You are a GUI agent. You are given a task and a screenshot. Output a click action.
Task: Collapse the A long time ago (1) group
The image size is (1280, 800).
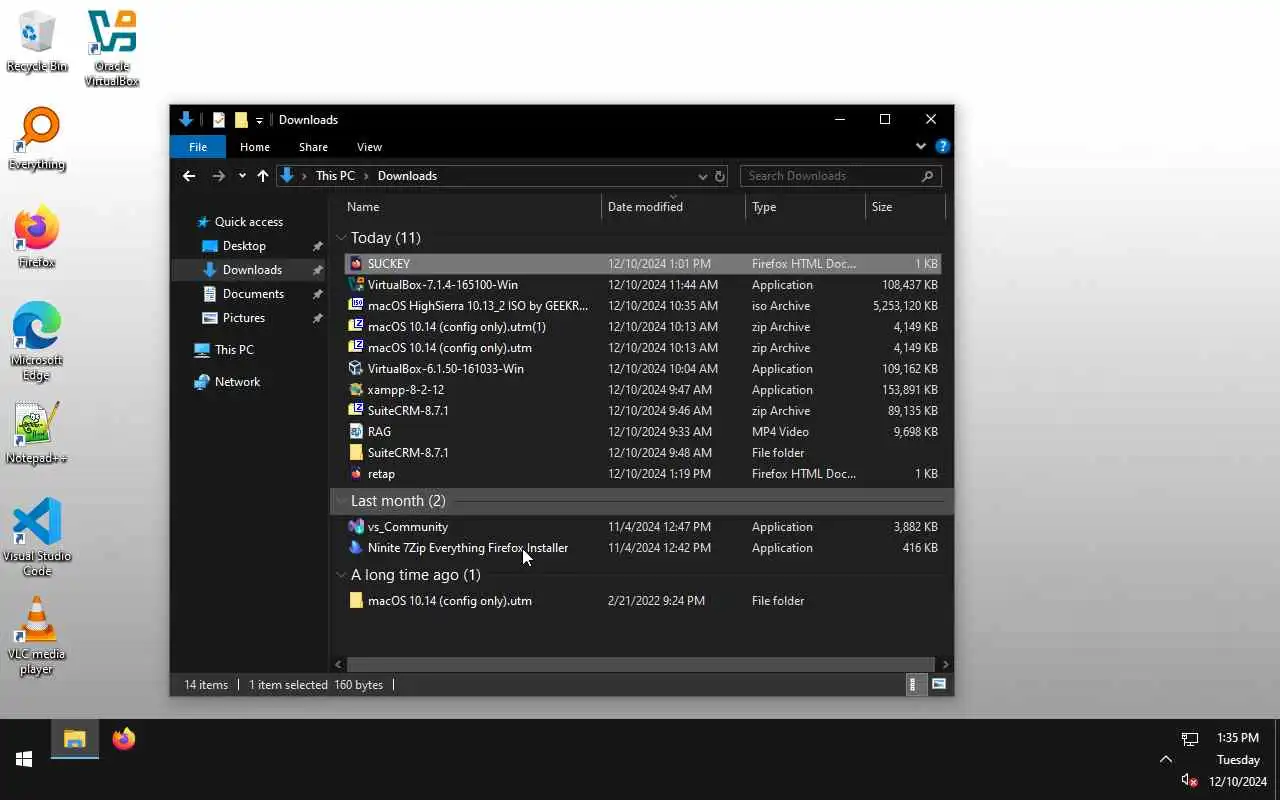341,575
